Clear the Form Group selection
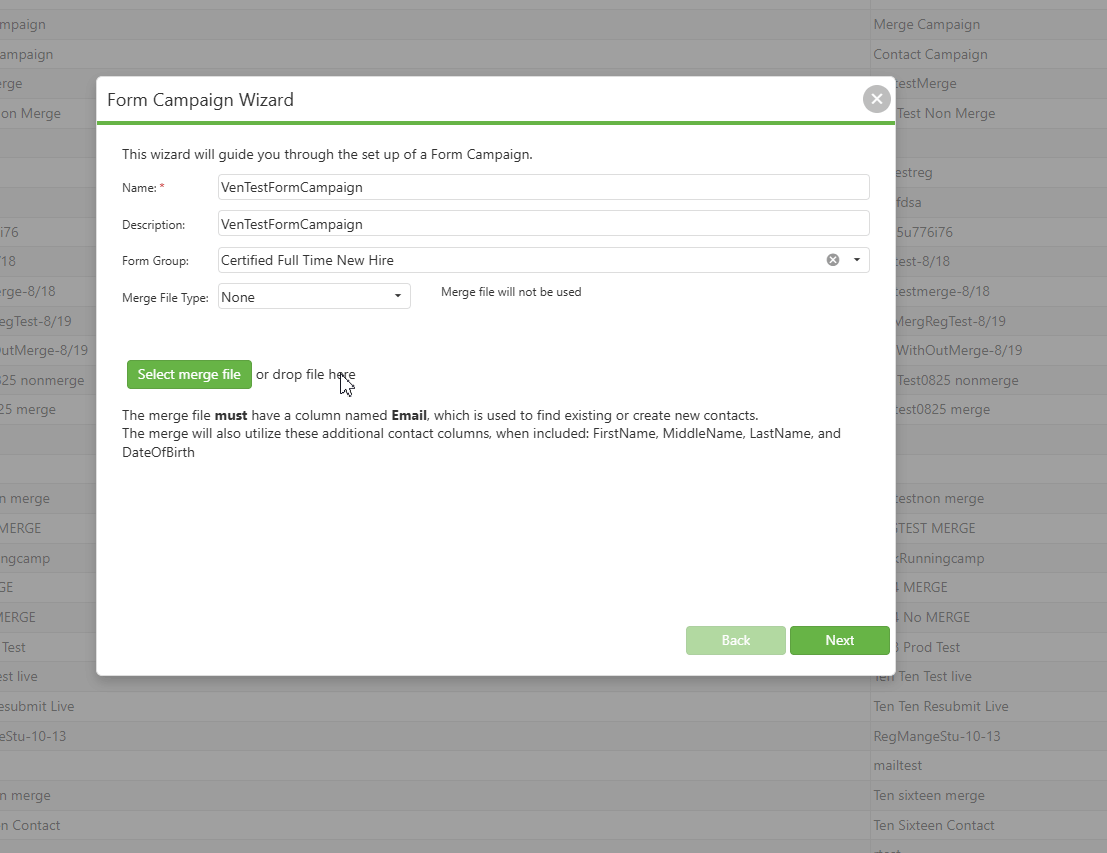Screen dimensions: 1107x853 coord(833,260)
